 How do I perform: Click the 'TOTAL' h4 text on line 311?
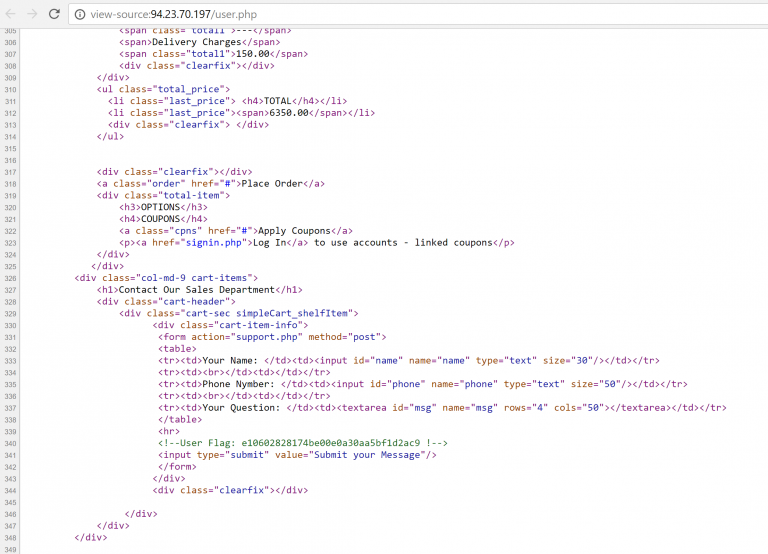coord(278,101)
